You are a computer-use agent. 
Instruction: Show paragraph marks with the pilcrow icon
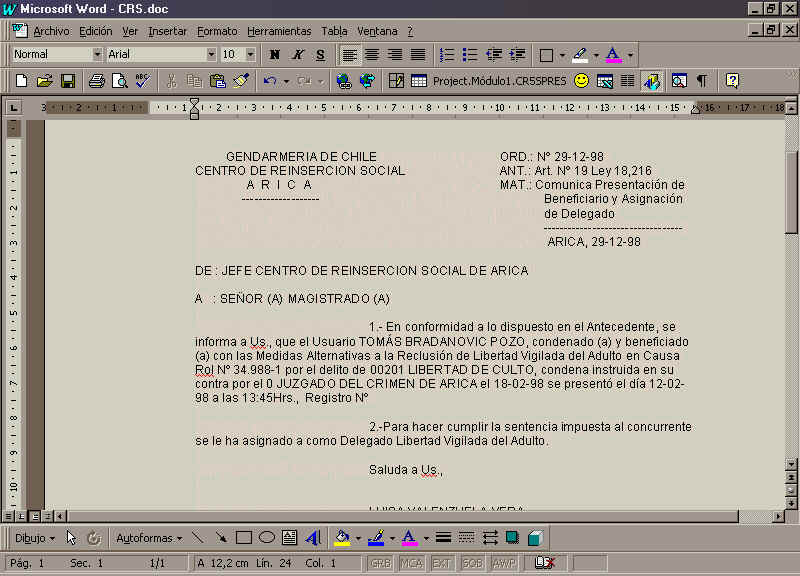point(702,81)
